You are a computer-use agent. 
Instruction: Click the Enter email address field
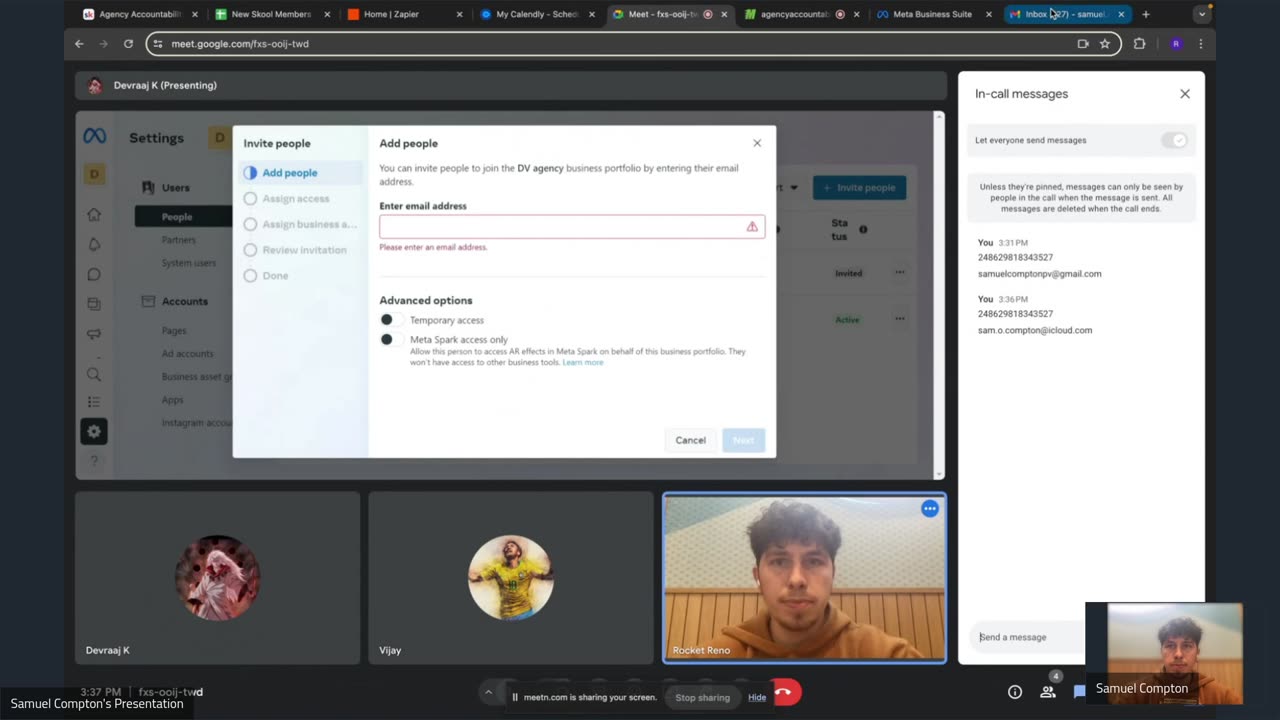(x=572, y=227)
